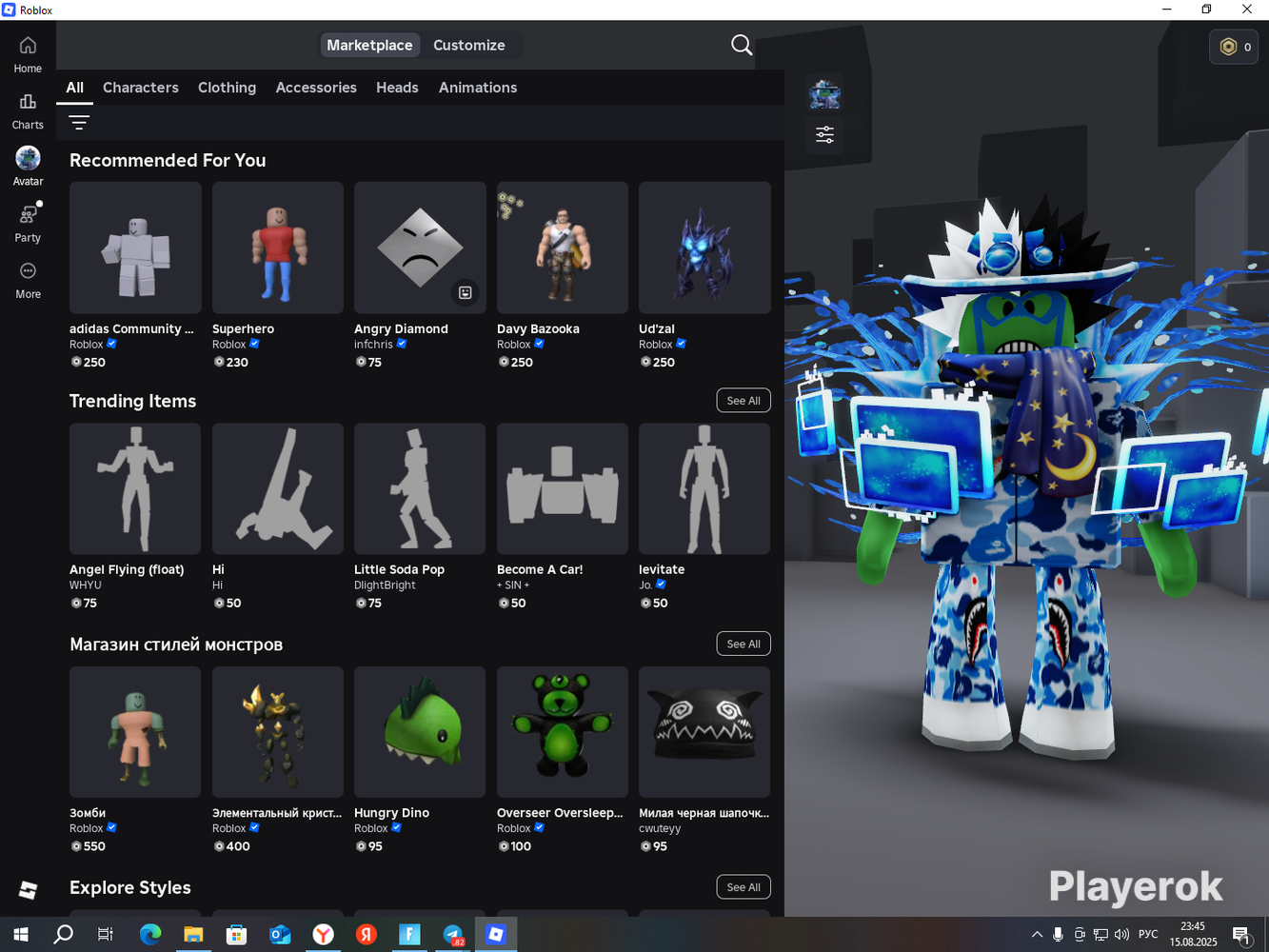Viewport: 1269px width, 952px height.
Task: Click the bundle badge on Angry Diamond
Action: (466, 292)
